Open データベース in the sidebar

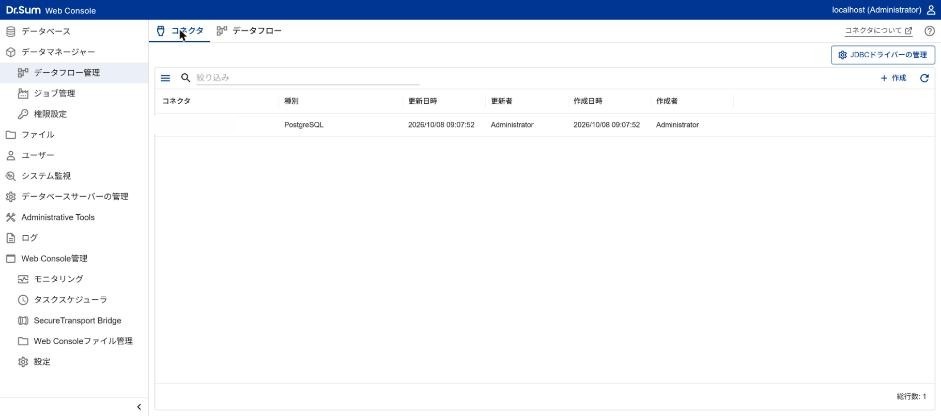74,32
